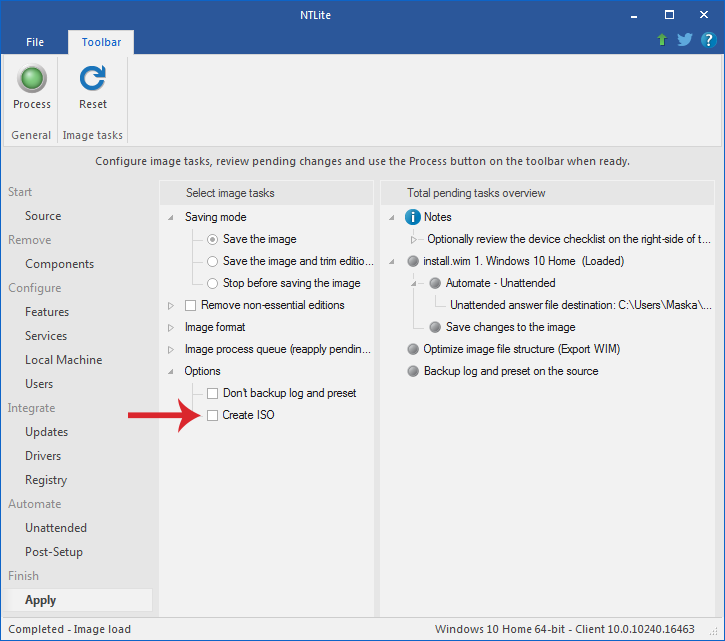Click the Unattended answer file destination row
The image size is (725, 641).
tap(581, 305)
